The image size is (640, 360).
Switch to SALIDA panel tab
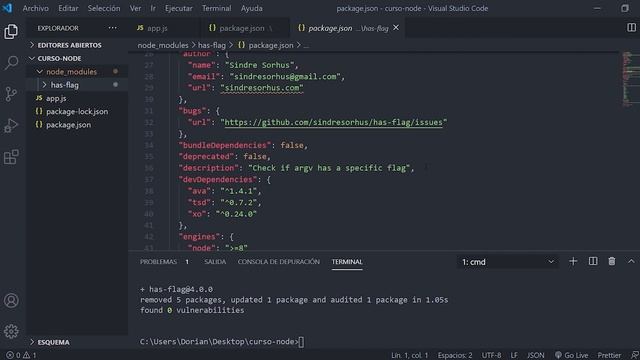click(x=215, y=262)
